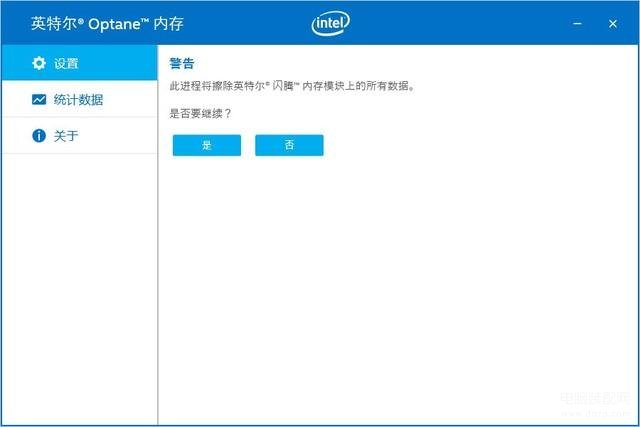Image resolution: width=640 pixels, height=427 pixels.
Task: Open the 关于 sidebar tab
Action: (79, 136)
